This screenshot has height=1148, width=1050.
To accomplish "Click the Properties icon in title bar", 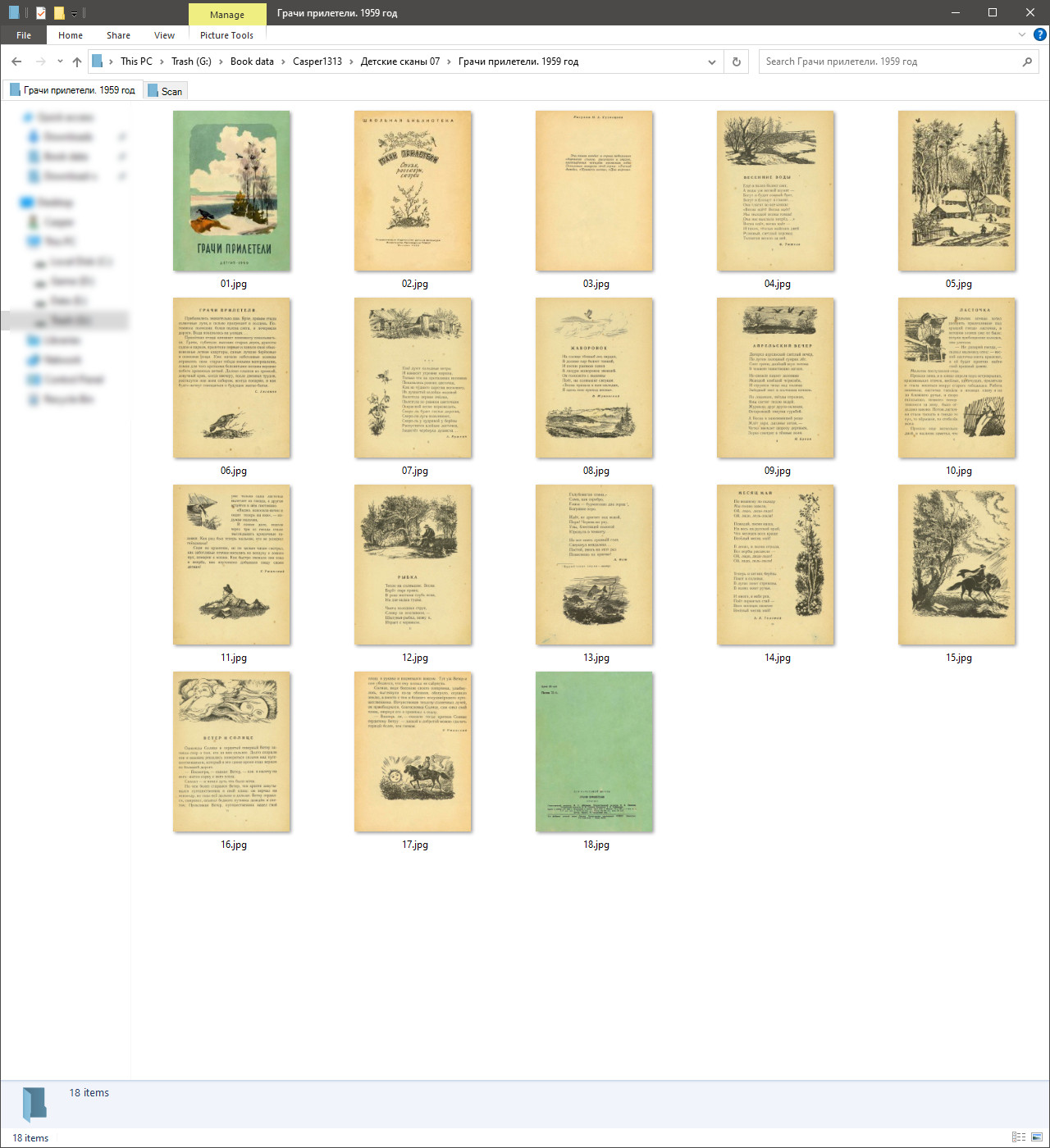I will (40, 13).
